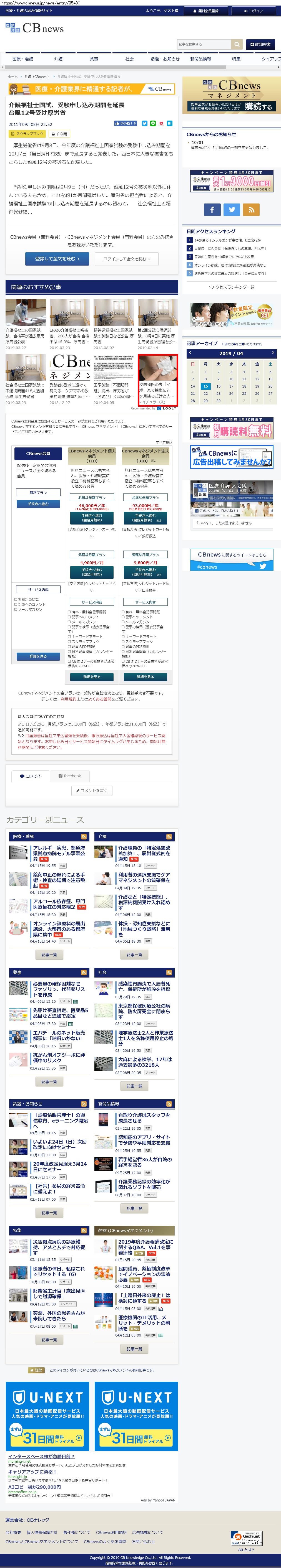The height and width of the screenshot is (1568, 281).
Task: Click 広告出稿してみませんか banner
Action: (x=232, y=458)
